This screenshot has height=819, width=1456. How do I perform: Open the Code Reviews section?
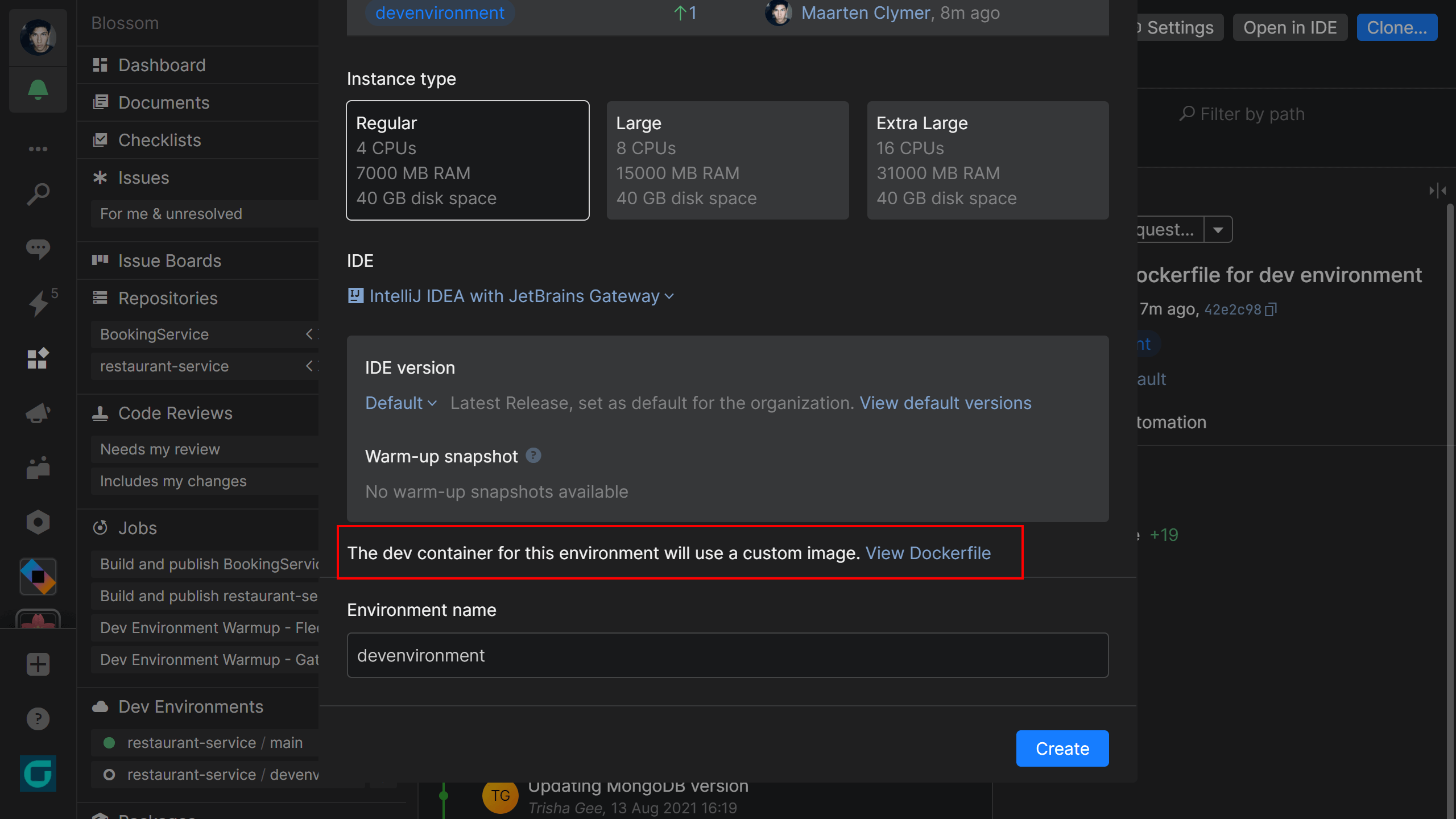(x=175, y=412)
